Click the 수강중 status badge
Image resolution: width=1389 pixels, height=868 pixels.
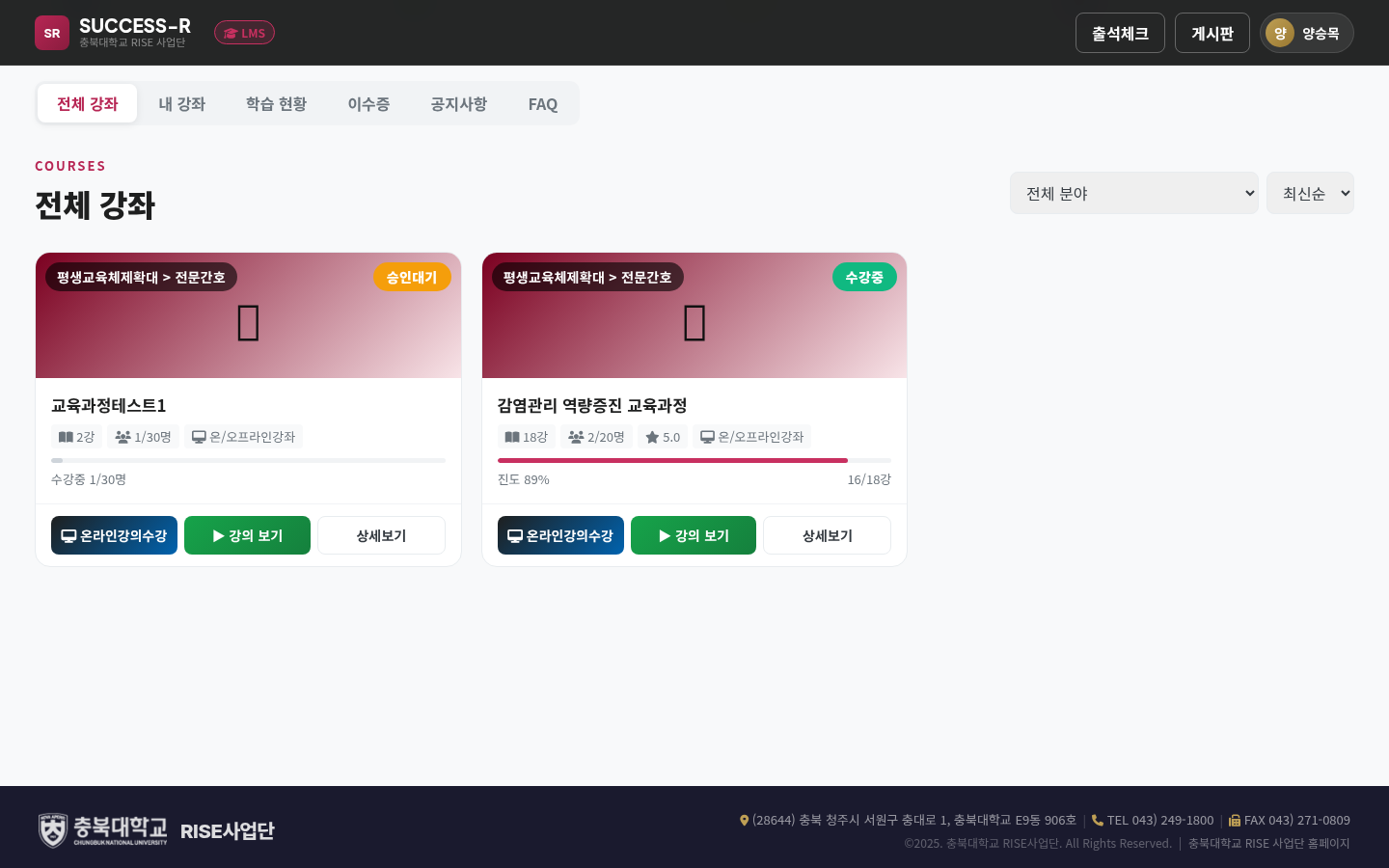[864, 277]
